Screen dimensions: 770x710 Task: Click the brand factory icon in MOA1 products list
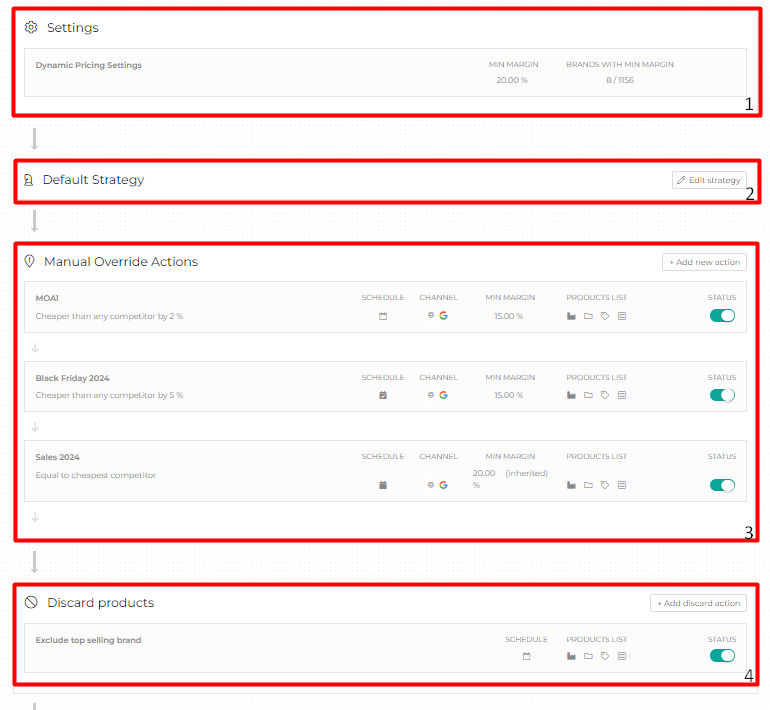pos(571,316)
